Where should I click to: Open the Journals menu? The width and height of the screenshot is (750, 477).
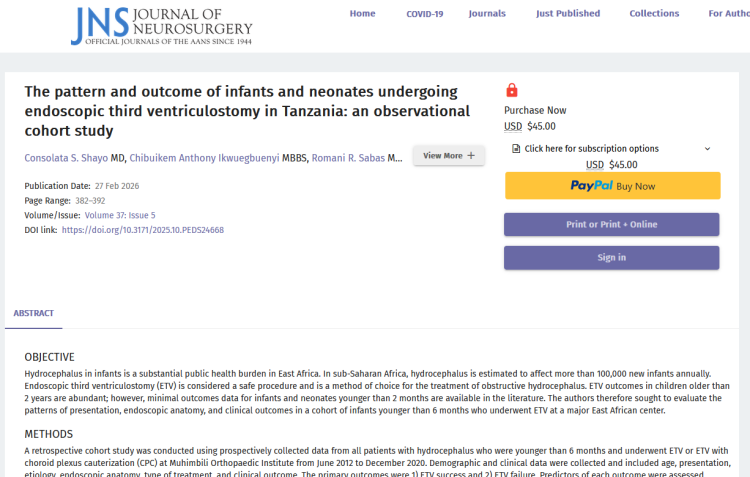[487, 13]
